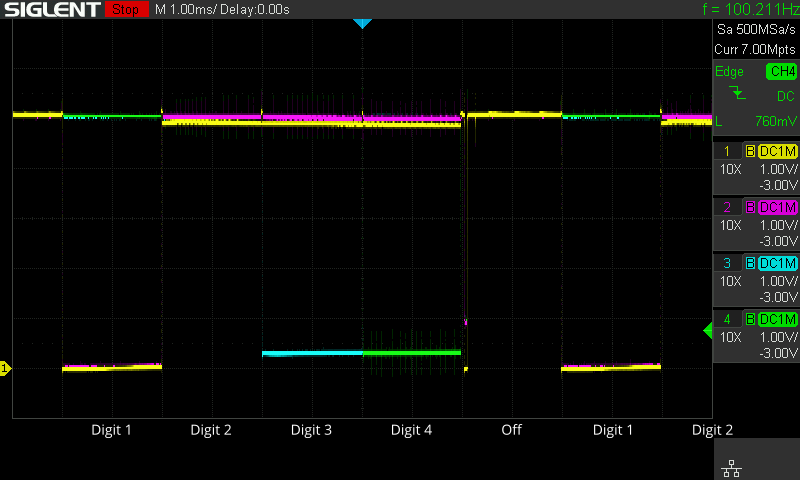Click the yellow channel 1 ground marker
The width and height of the screenshot is (800, 480).
point(5,368)
